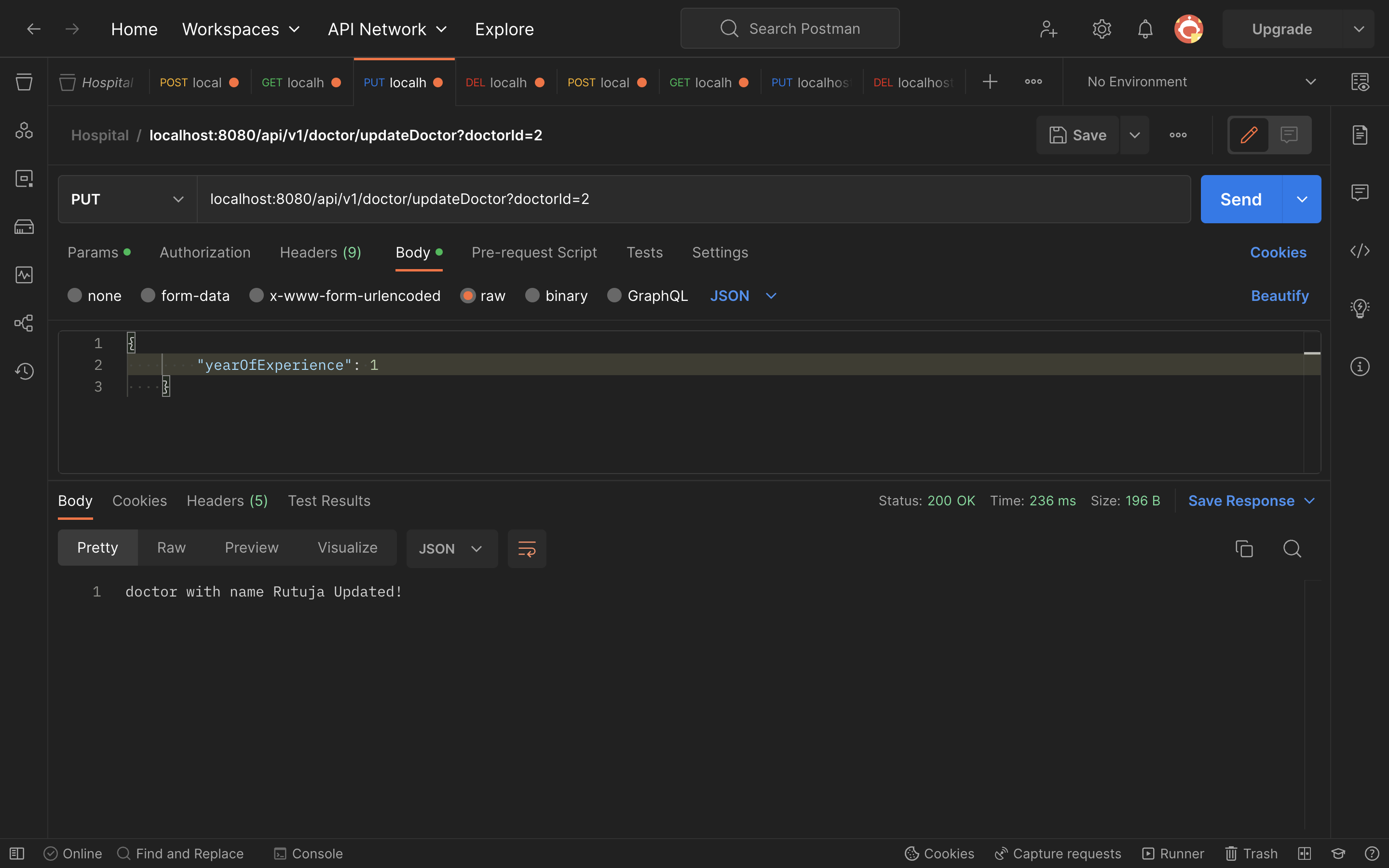The height and width of the screenshot is (868, 1389).
Task: Open the JSON body format dropdown
Action: (x=743, y=296)
